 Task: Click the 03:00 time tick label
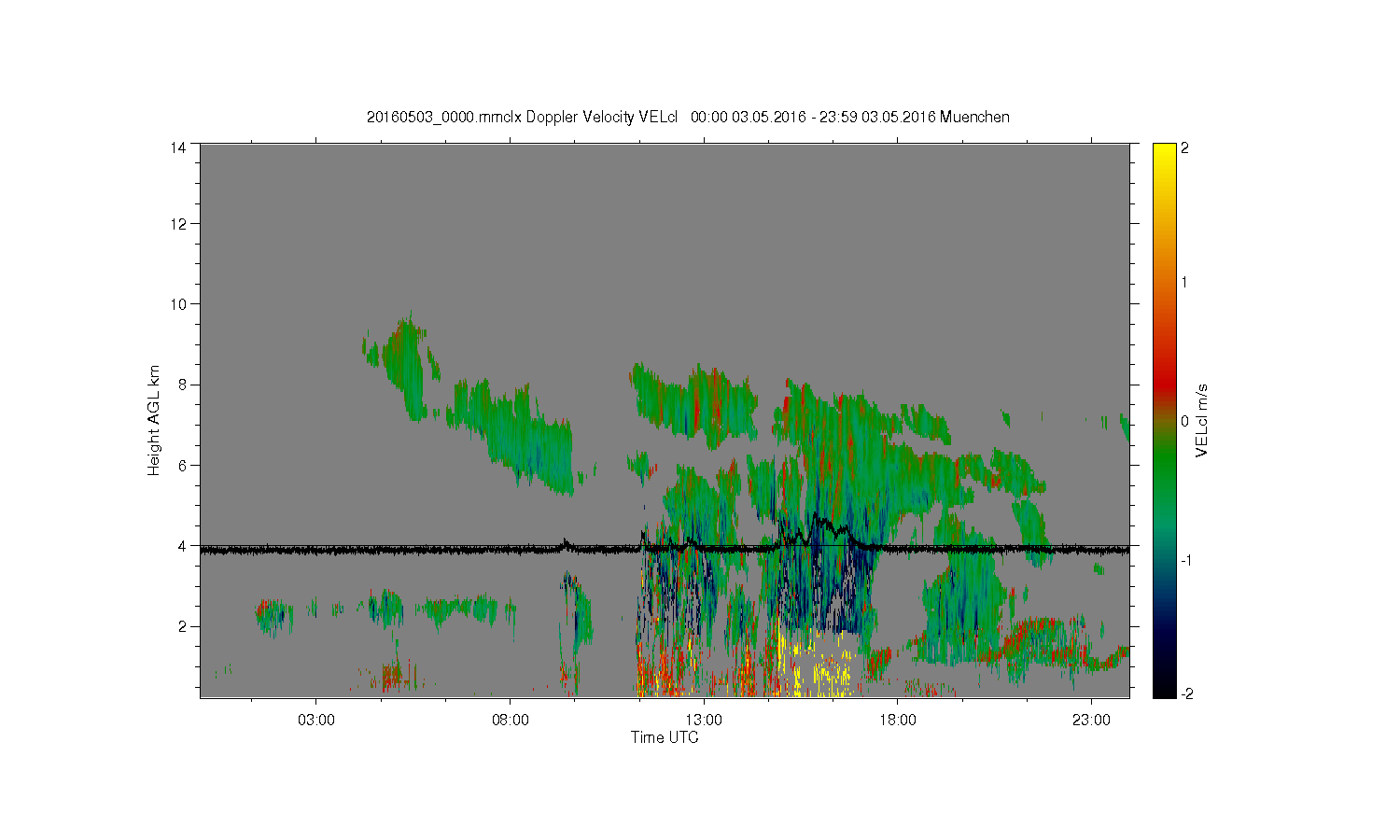pyautogui.click(x=316, y=721)
